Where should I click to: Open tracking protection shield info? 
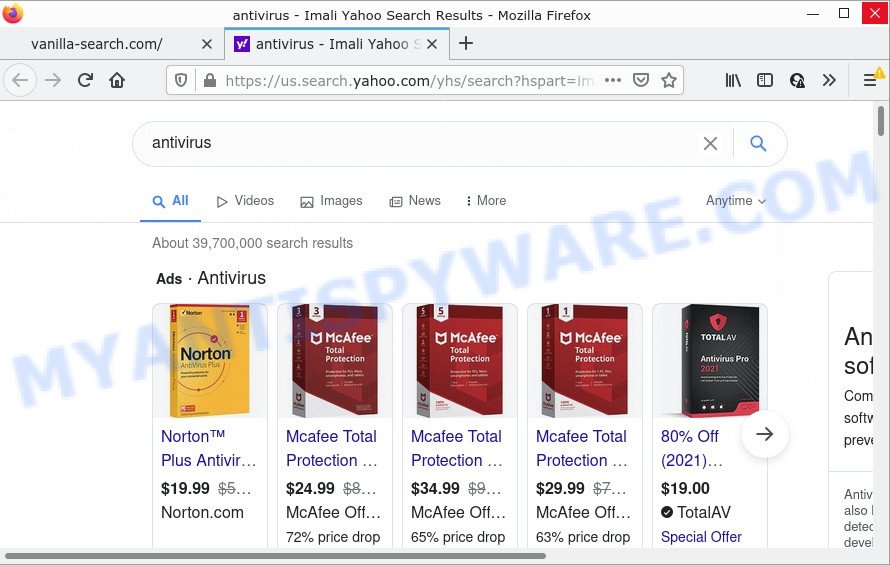click(x=181, y=81)
